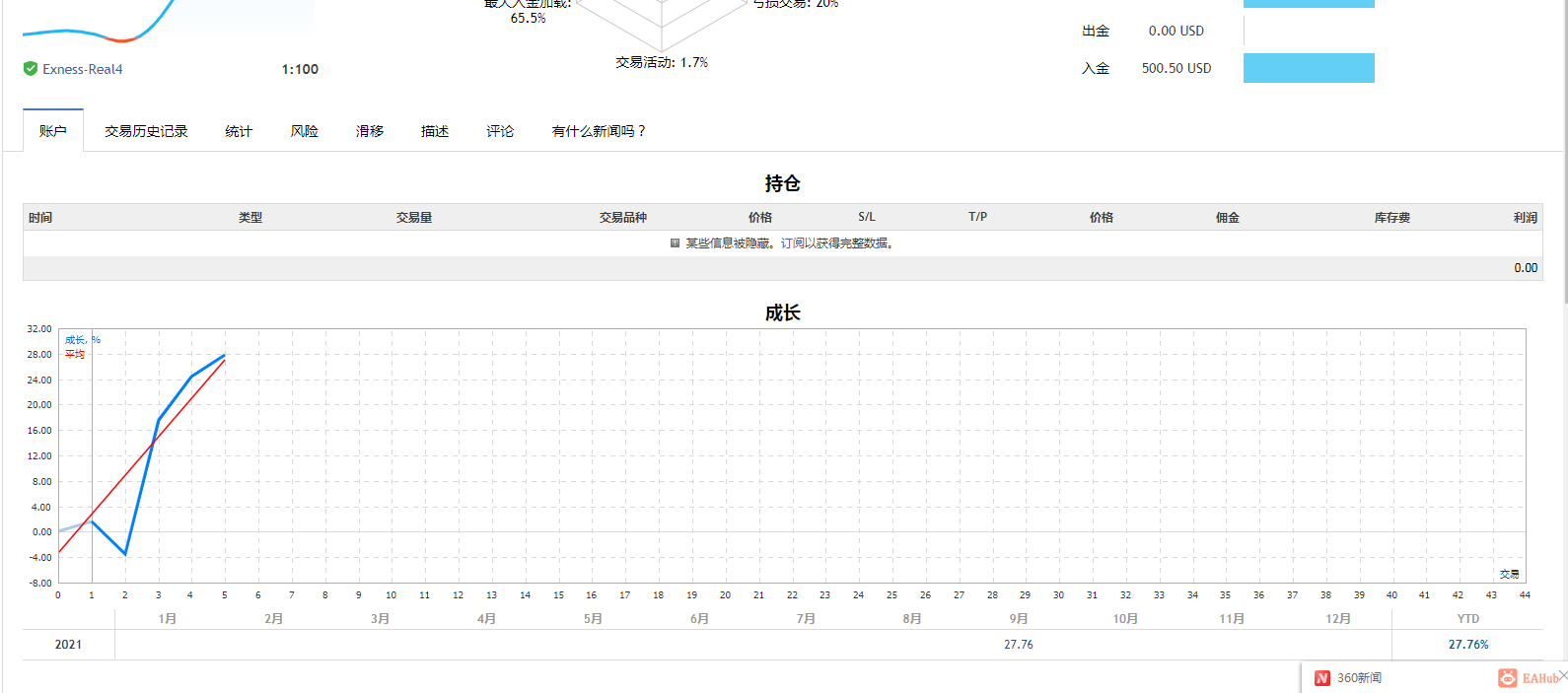Image resolution: width=1568 pixels, height=693 pixels.
Task: Click the S/L column header
Action: tap(867, 217)
